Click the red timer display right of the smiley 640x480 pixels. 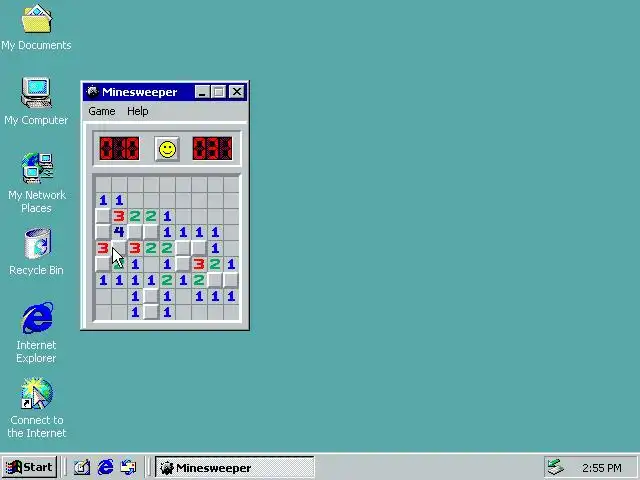click(x=212, y=149)
